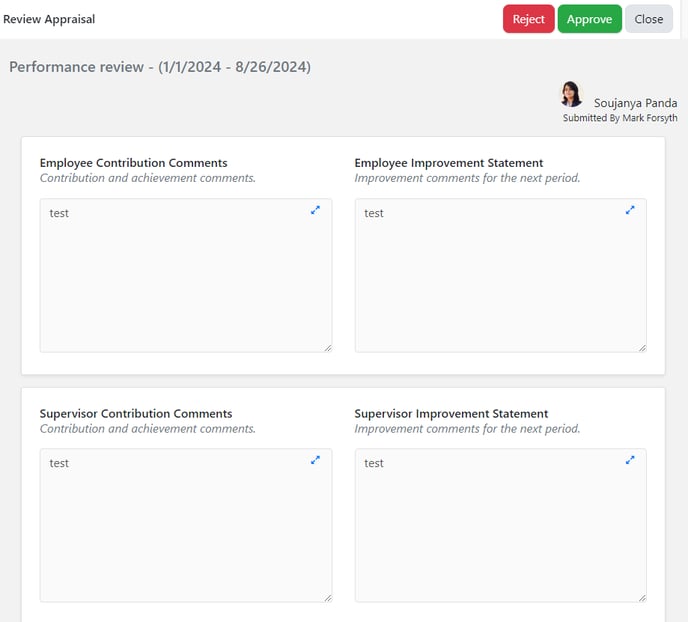The image size is (688, 622).
Task: Expand the Employee Contribution Comments box
Action: click(315, 210)
